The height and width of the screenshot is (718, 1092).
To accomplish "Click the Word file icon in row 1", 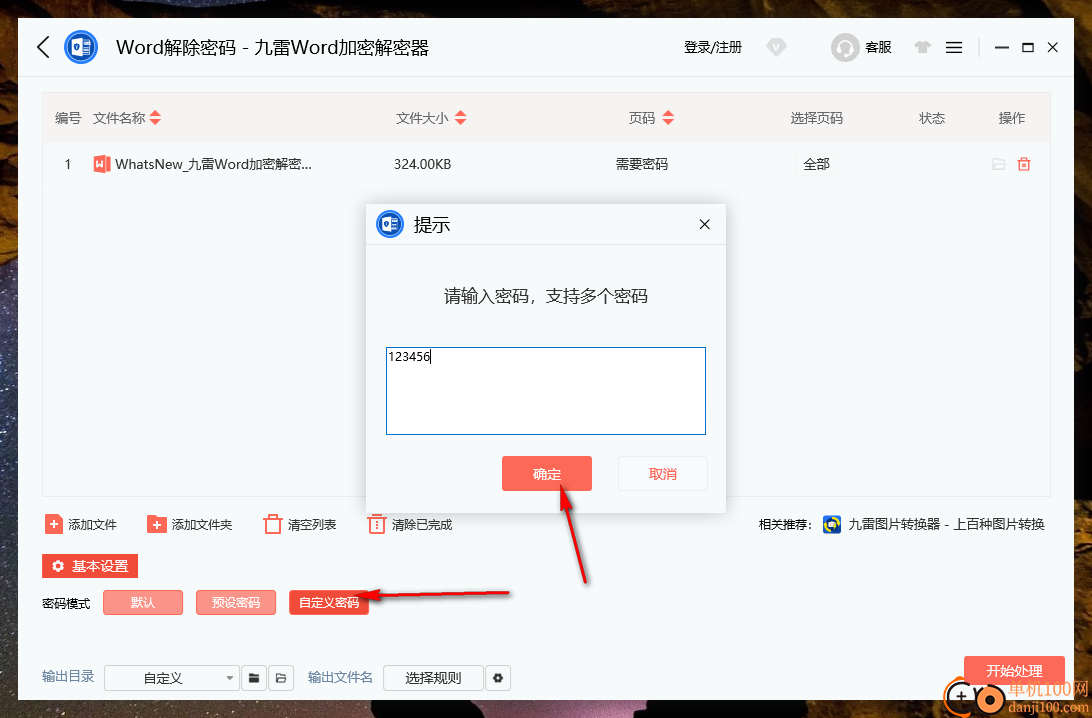I will coord(102,164).
